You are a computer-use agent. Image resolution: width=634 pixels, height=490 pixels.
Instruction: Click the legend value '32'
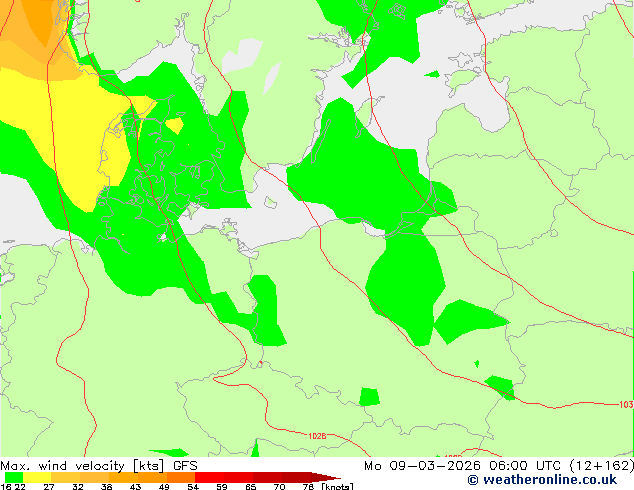click(78, 486)
